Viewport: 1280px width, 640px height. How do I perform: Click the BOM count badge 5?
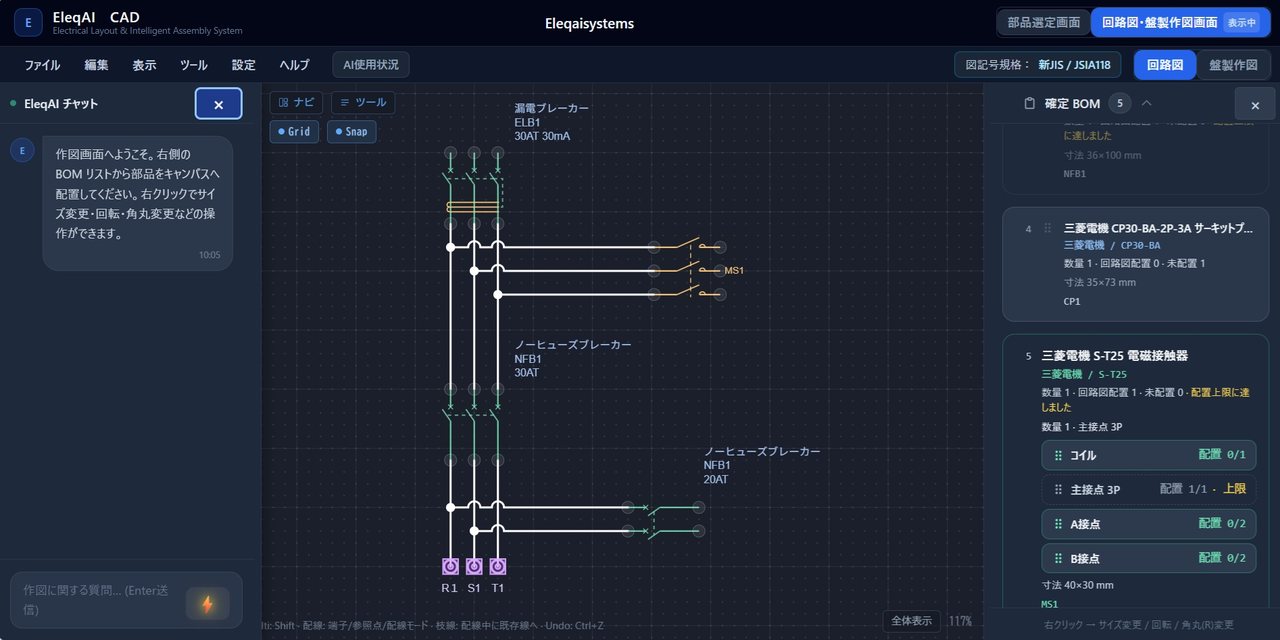[x=1119, y=103]
